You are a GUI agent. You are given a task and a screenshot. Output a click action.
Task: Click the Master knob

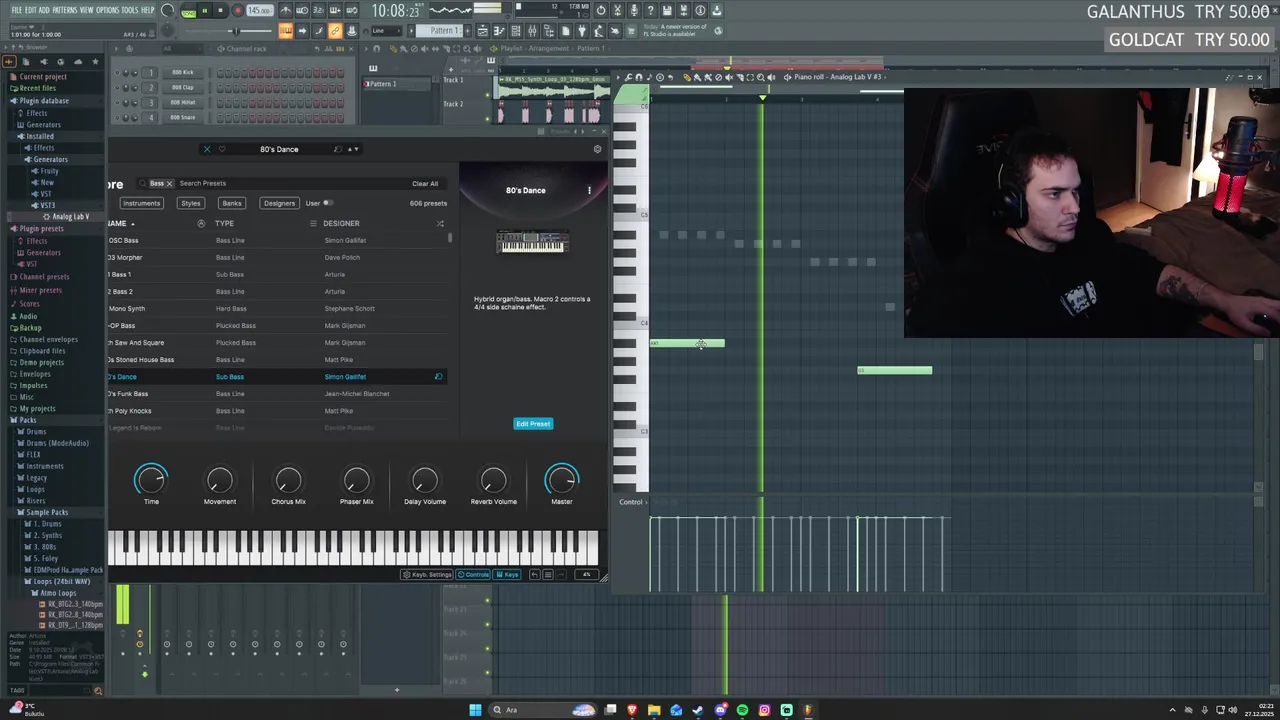point(561,480)
